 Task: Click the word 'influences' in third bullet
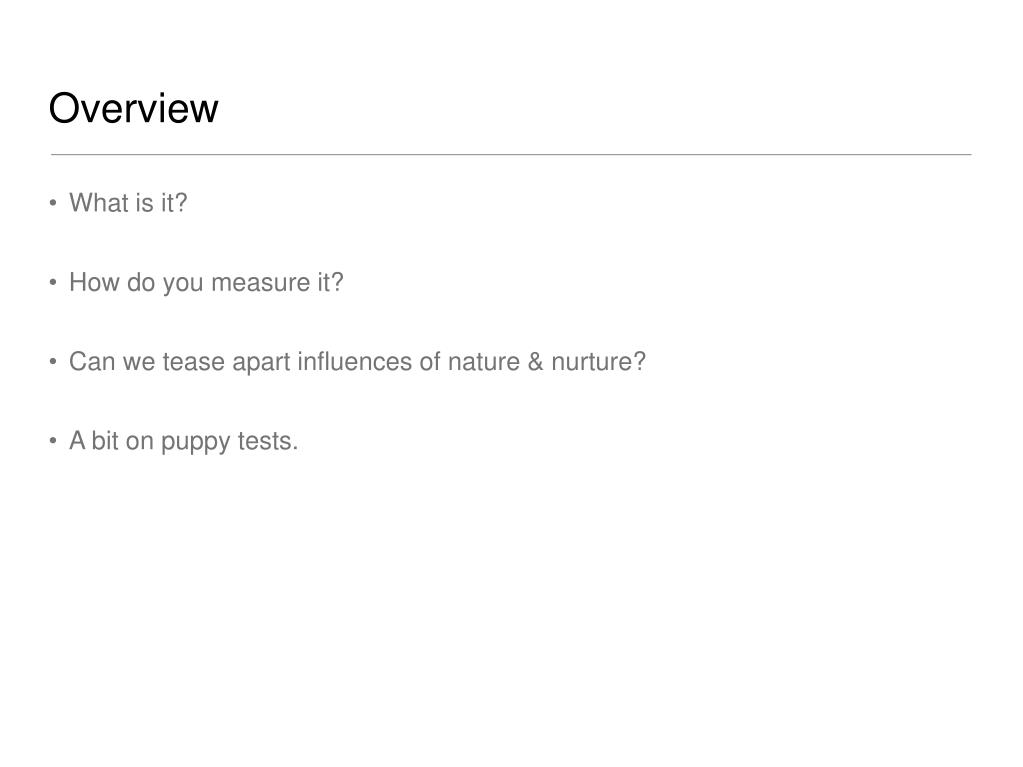click(x=355, y=362)
